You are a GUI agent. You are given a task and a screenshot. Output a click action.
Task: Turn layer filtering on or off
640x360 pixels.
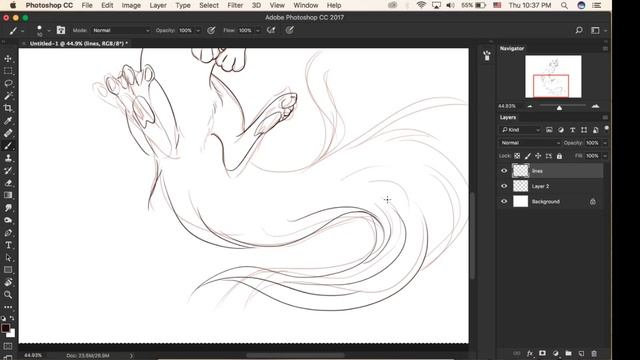(607, 129)
